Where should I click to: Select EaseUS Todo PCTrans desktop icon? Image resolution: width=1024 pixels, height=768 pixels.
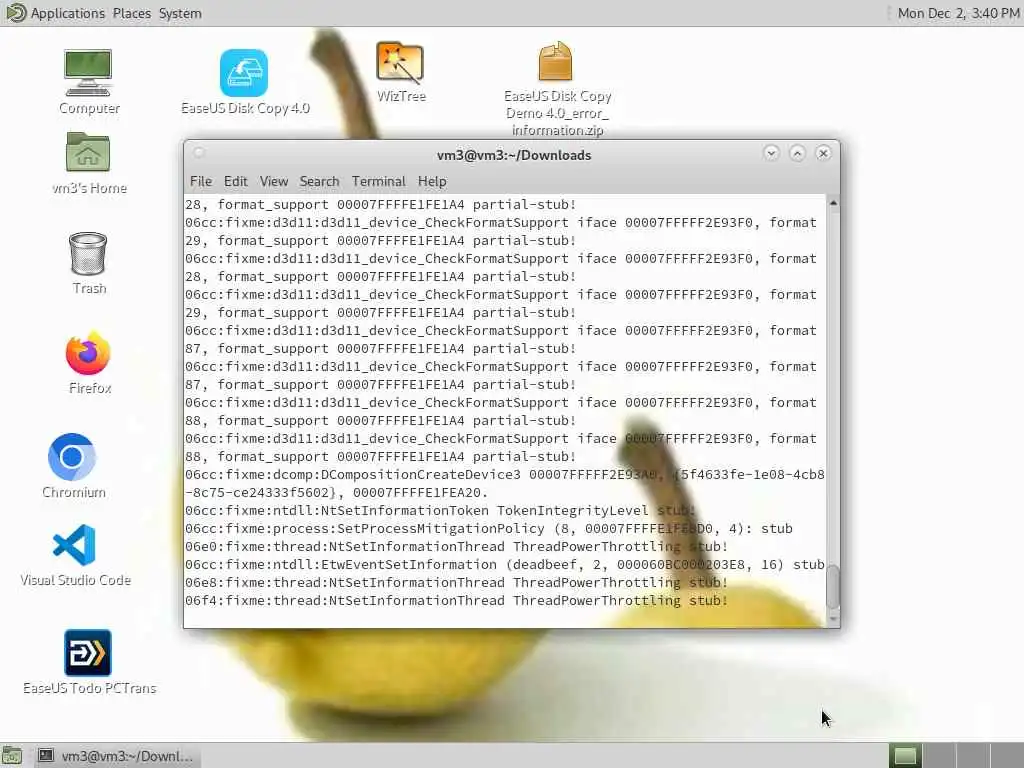[x=89, y=662]
